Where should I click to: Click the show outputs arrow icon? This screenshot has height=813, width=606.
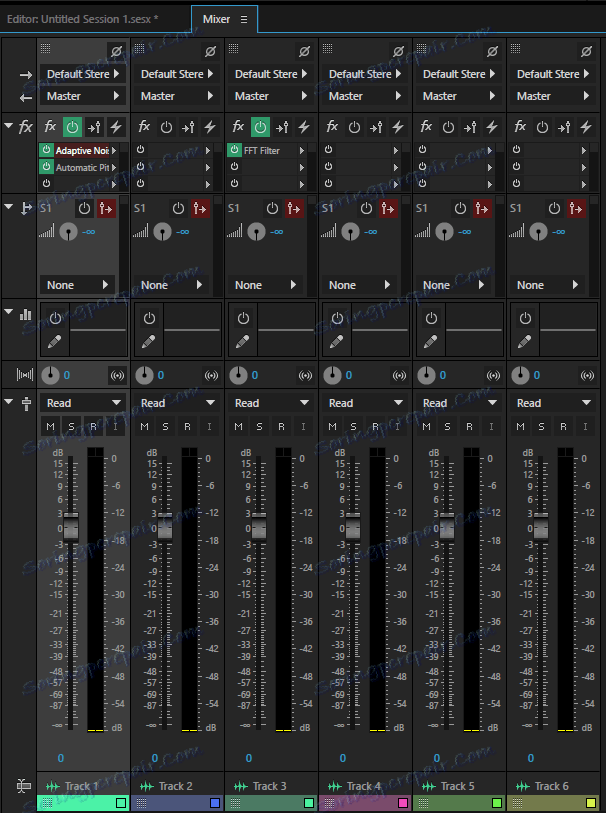(x=25, y=97)
